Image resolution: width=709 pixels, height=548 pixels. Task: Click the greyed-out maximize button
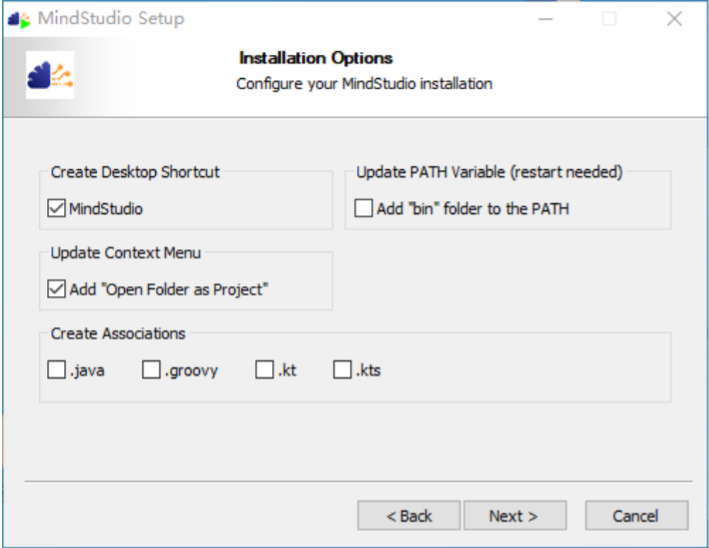point(609,19)
